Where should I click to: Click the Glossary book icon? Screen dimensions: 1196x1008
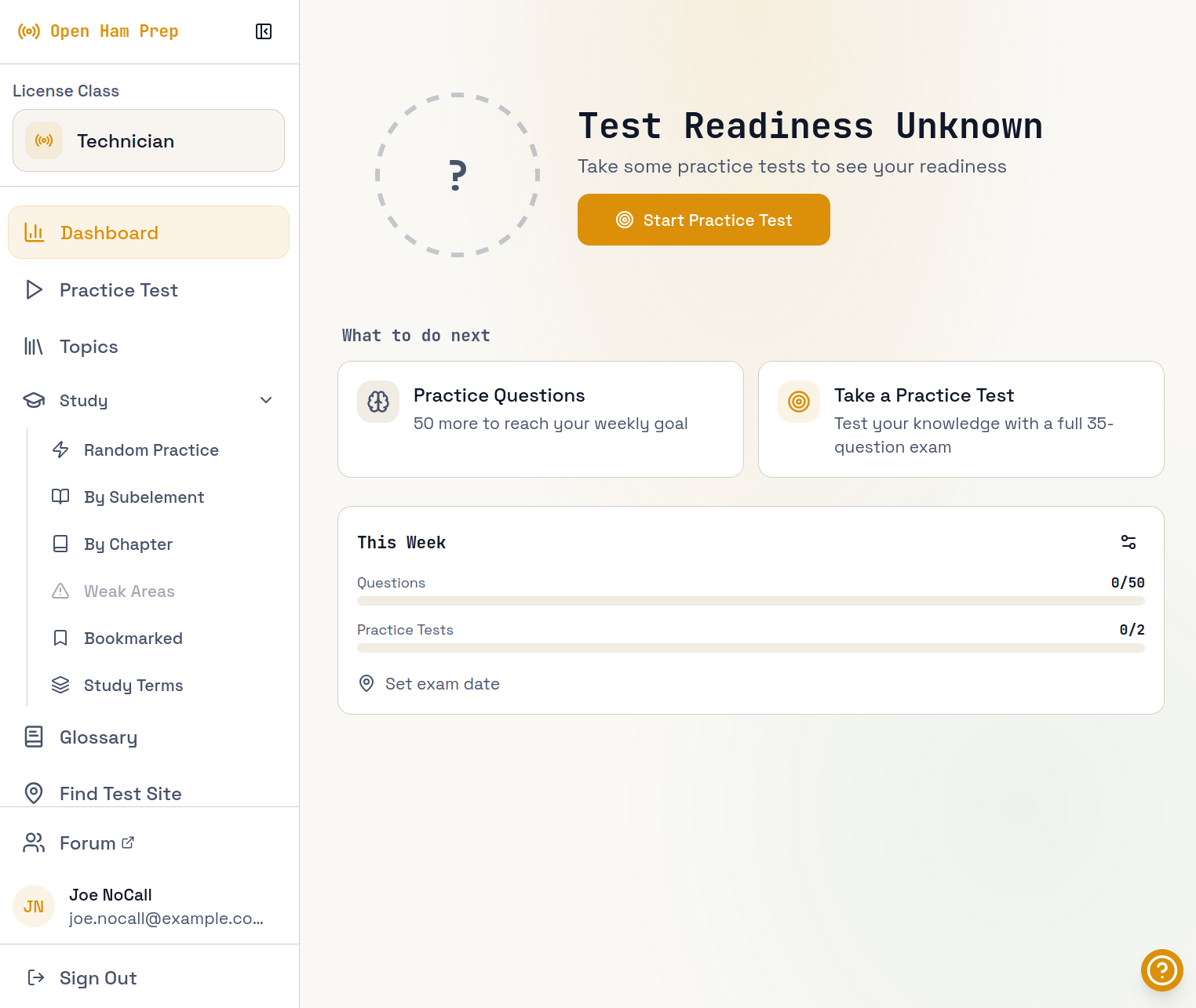click(x=34, y=737)
